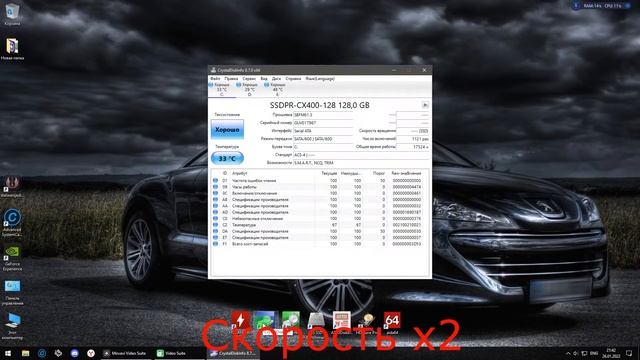Open the Корзина recycle bin desktop icon
Screen dimensions: 640x360
12,14
